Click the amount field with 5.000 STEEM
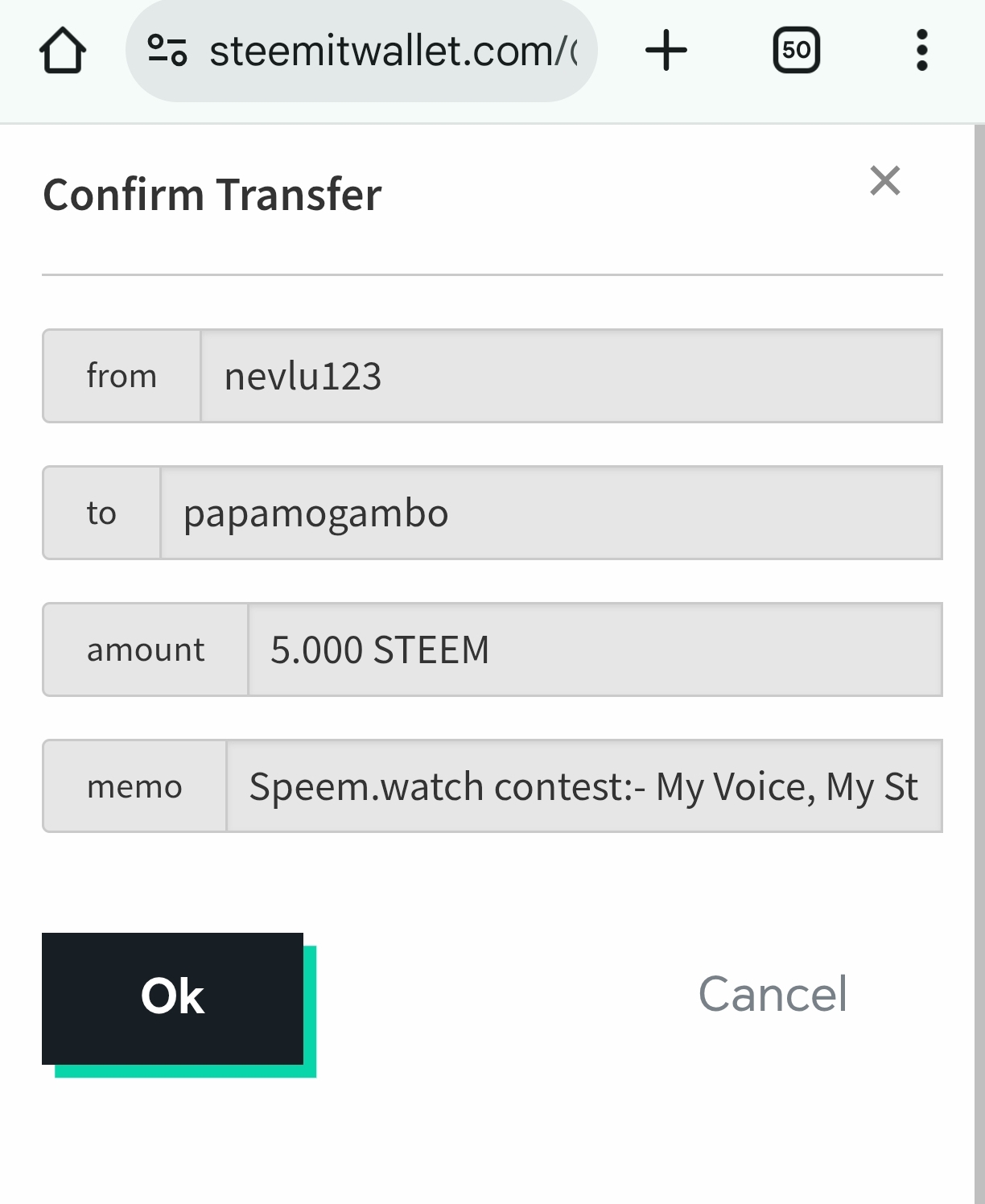Screen dimensions: 985x1204 [594, 649]
